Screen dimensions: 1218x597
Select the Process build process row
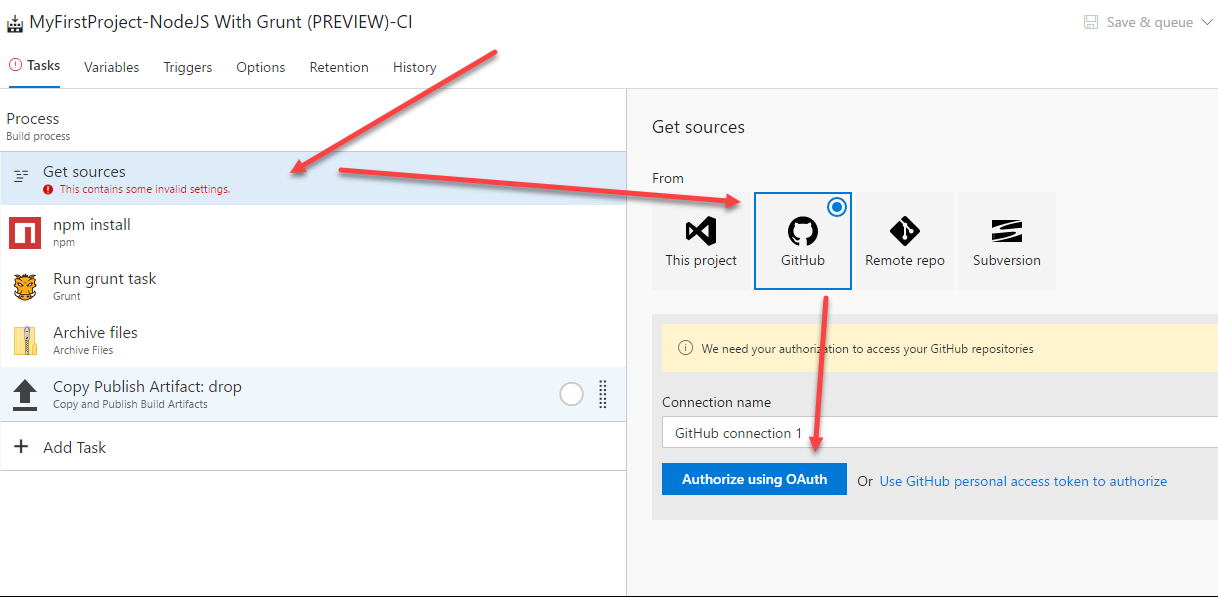313,125
